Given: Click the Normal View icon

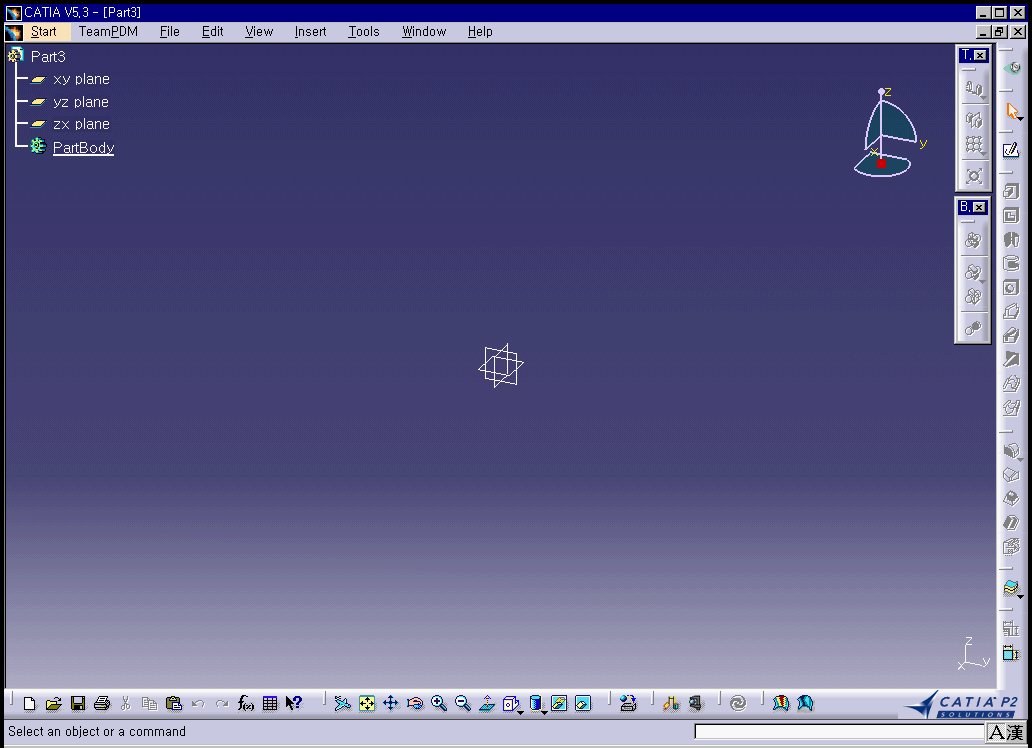Looking at the screenshot, I should point(487,703).
